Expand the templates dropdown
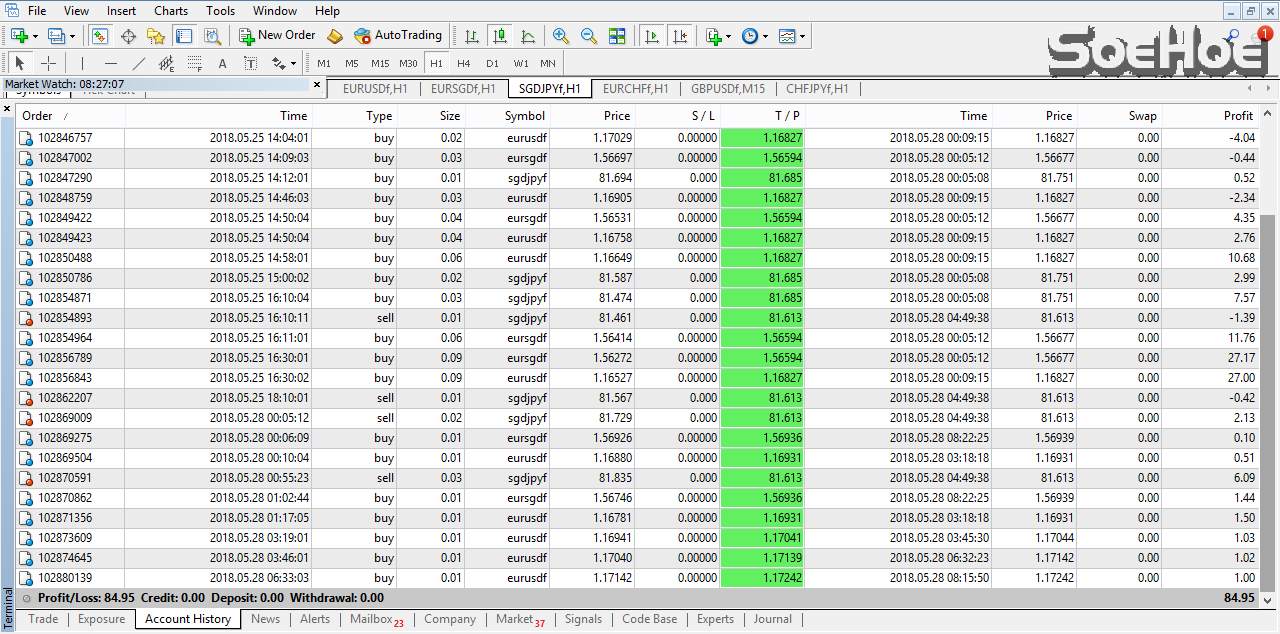The image size is (1280, 634). point(792,36)
